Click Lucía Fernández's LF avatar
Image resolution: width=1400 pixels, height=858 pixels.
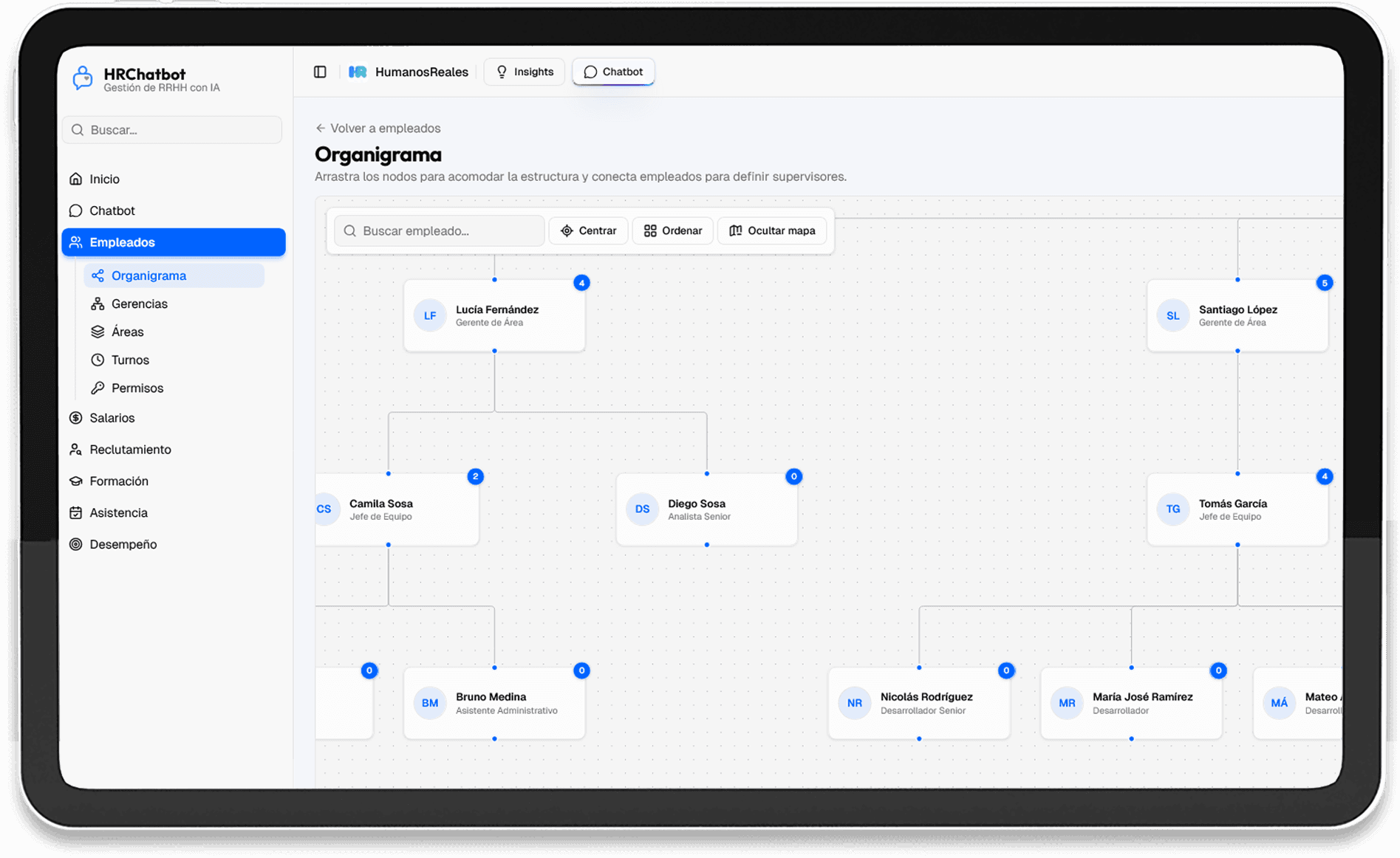click(x=429, y=315)
